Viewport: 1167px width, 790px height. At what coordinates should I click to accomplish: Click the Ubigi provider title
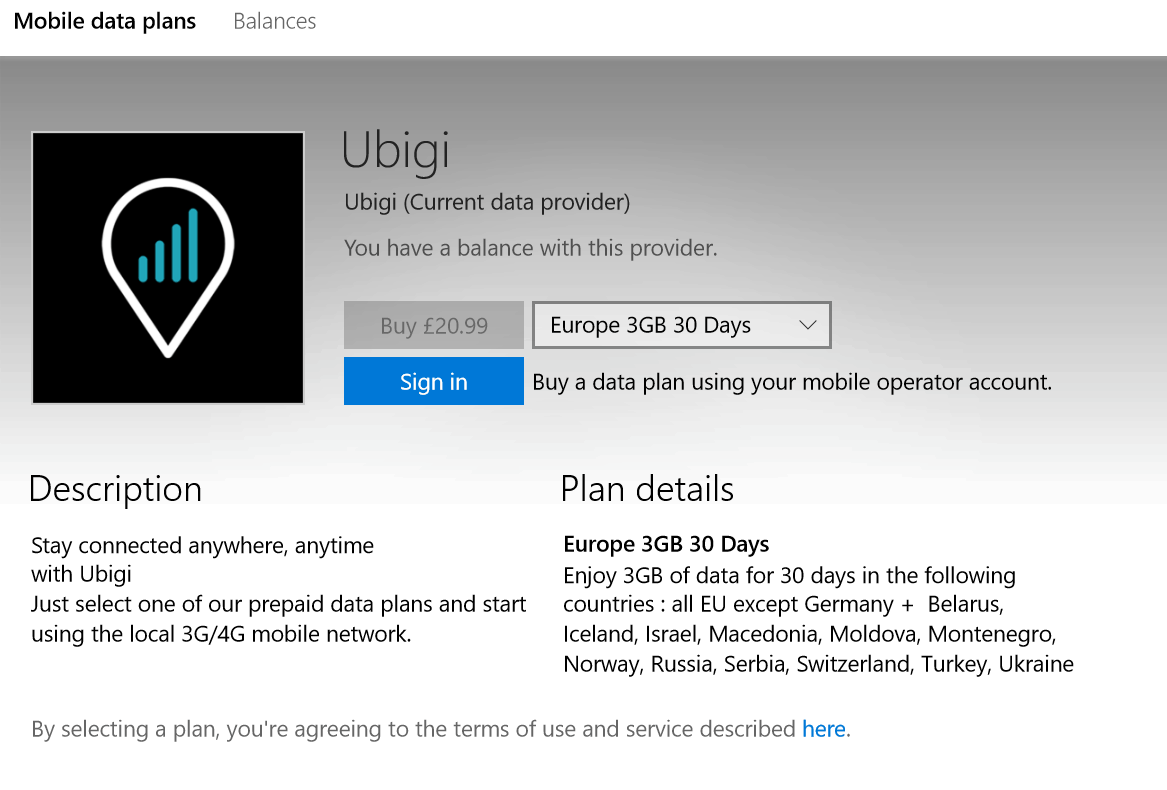396,151
